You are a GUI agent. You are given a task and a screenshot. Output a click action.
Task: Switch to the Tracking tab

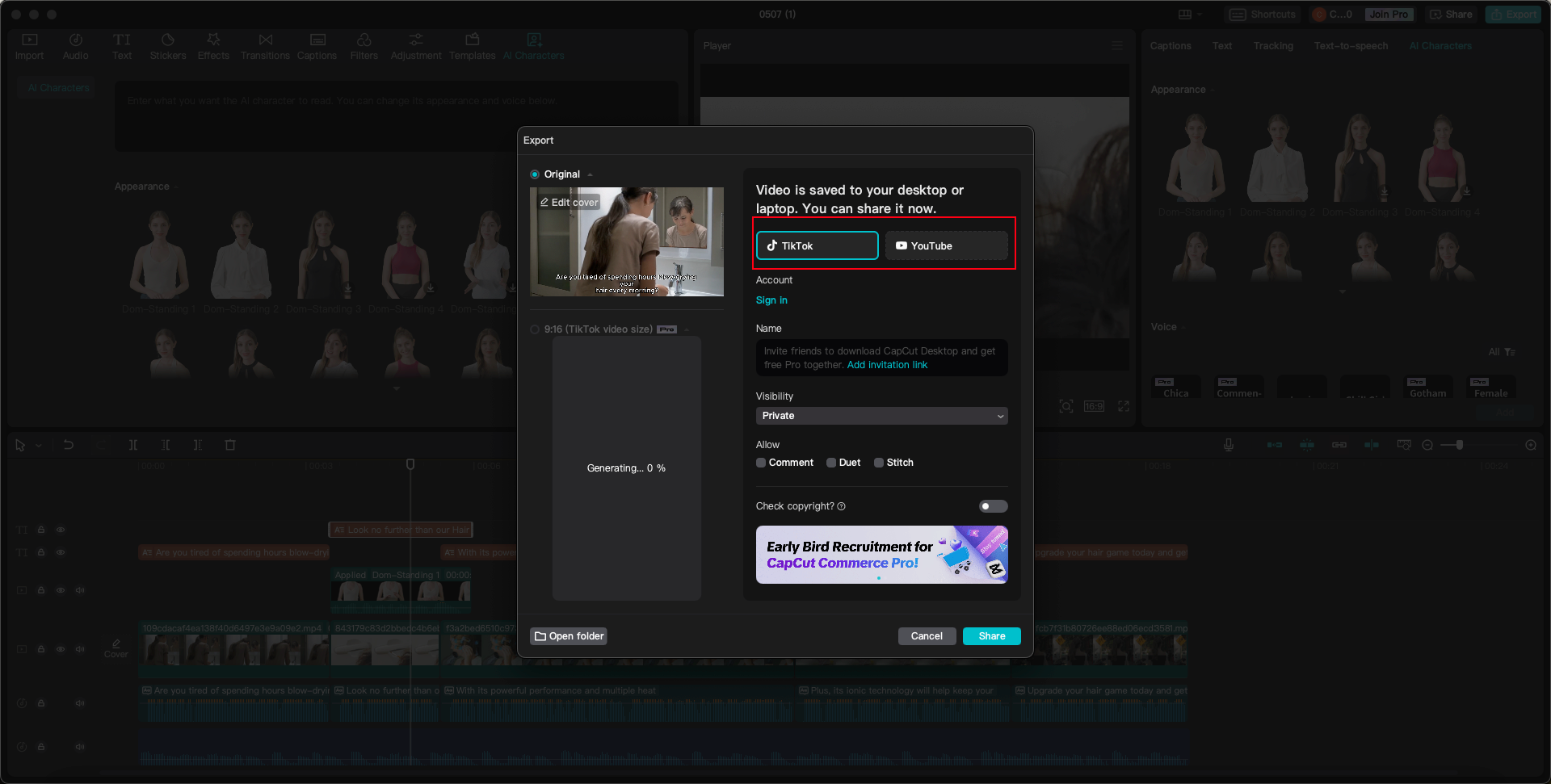click(x=1273, y=46)
